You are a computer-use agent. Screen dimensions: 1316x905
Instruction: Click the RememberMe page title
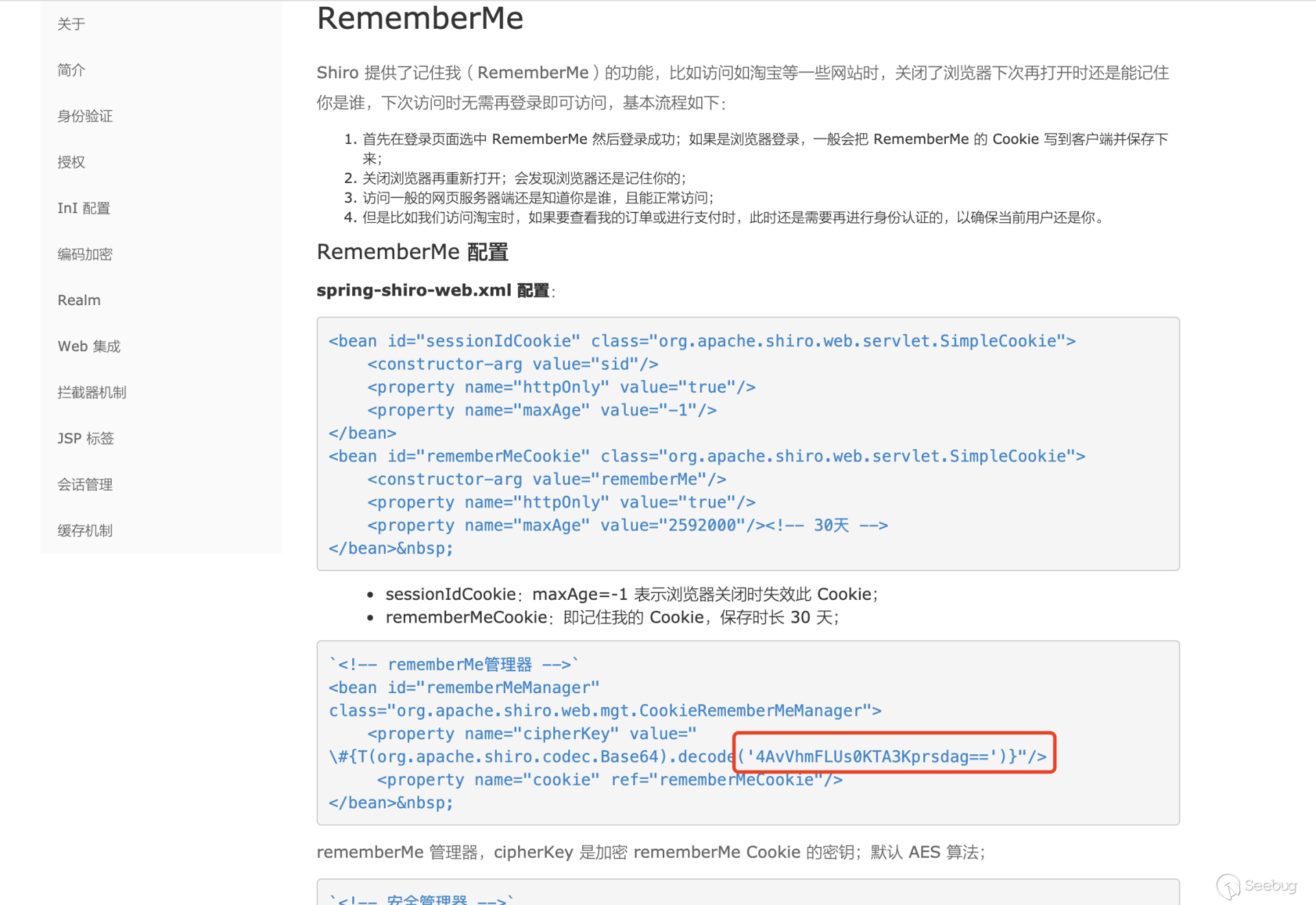click(419, 18)
